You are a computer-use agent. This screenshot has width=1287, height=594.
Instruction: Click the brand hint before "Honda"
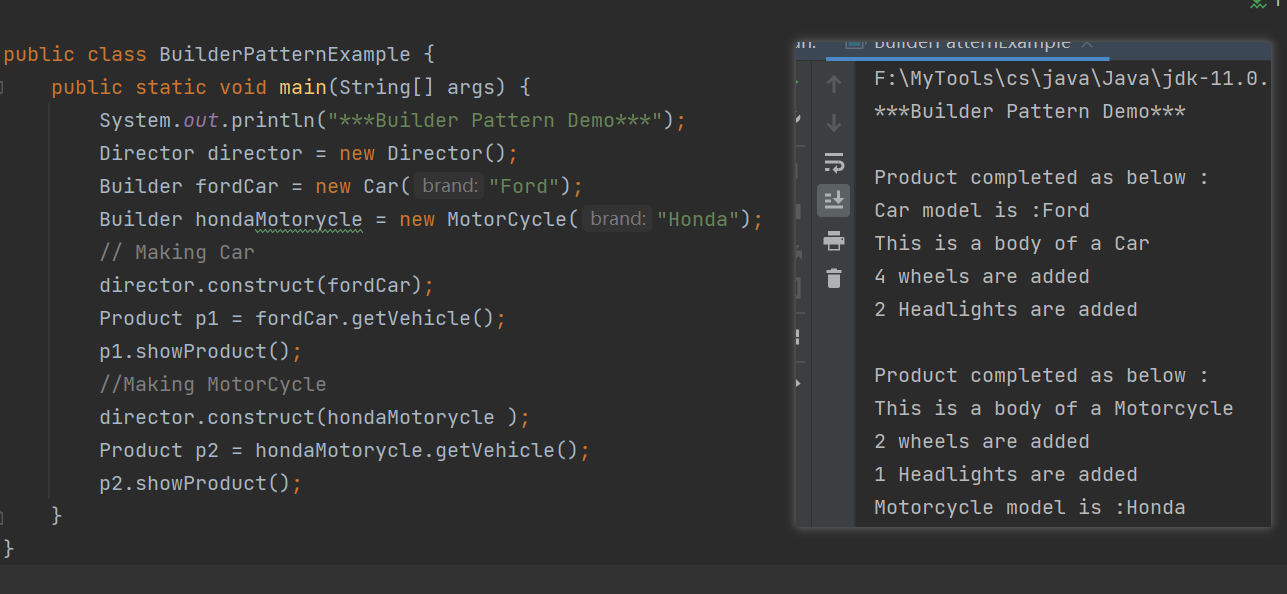click(x=619, y=219)
